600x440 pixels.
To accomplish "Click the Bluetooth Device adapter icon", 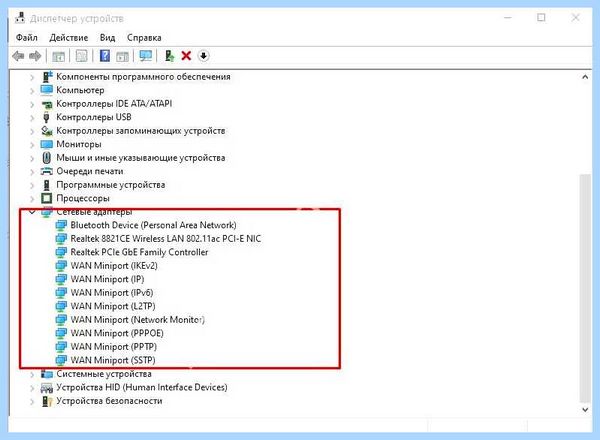I will [61, 225].
